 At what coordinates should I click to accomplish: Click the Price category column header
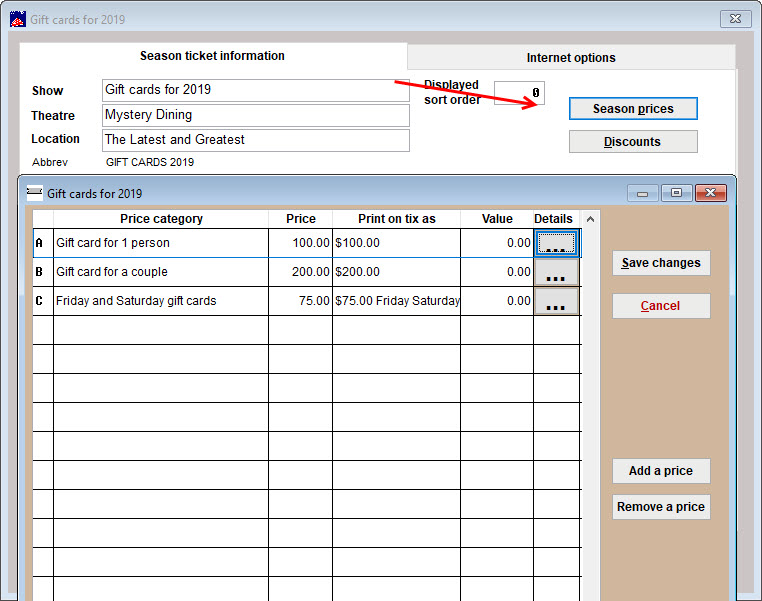coord(161,219)
